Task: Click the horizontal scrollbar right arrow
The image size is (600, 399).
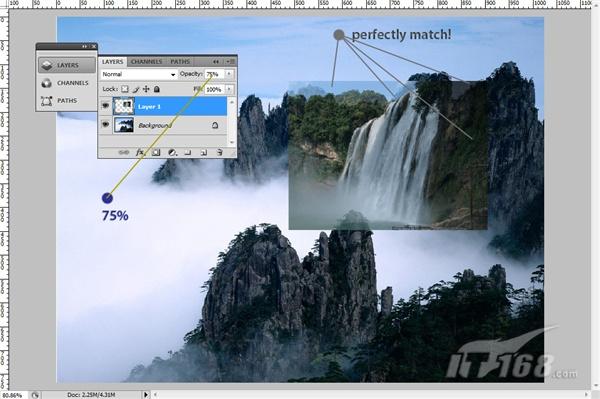Action: coord(587,394)
